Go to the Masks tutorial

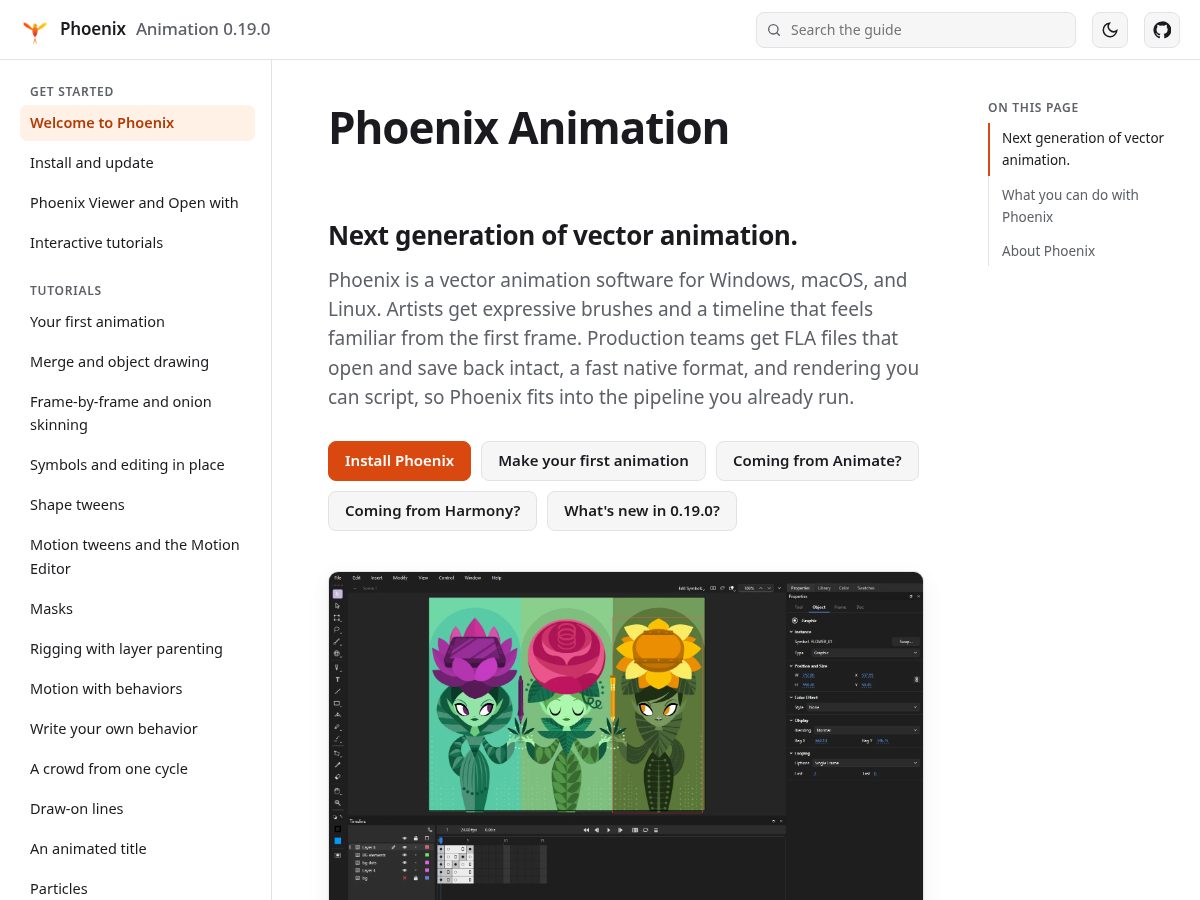[137, 609]
